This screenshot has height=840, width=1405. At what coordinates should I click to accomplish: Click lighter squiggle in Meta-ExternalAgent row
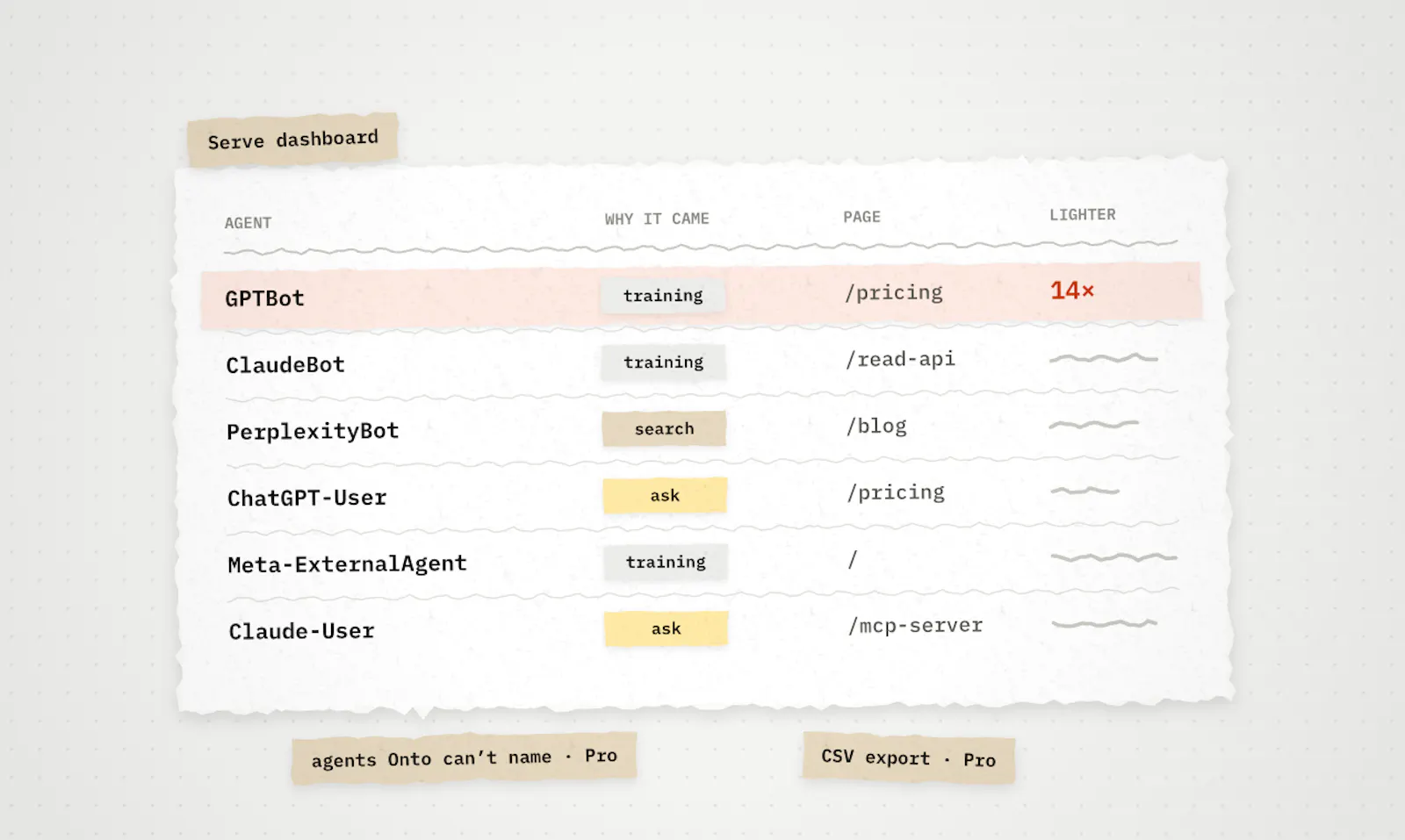[x=1114, y=557]
